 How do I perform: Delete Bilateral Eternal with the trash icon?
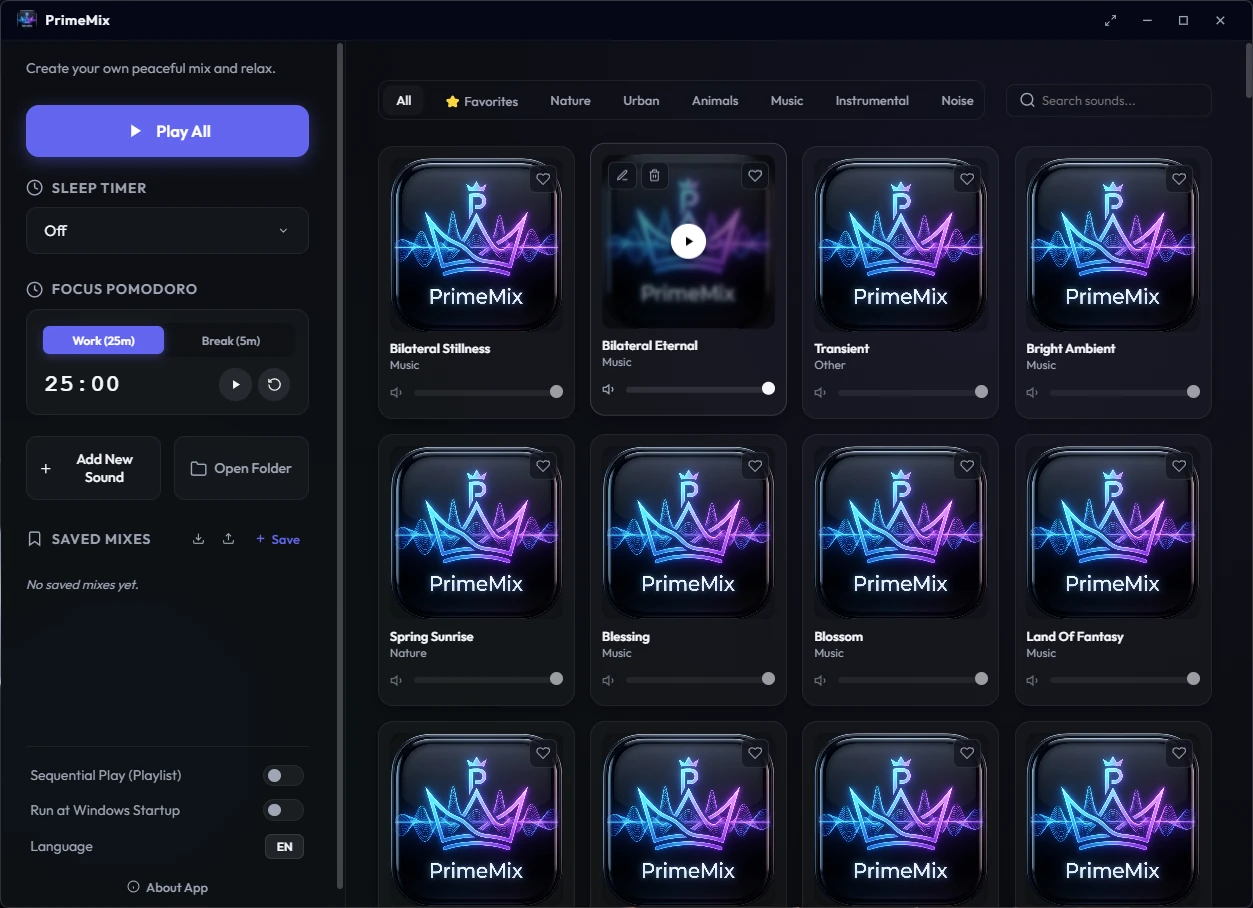click(x=654, y=176)
